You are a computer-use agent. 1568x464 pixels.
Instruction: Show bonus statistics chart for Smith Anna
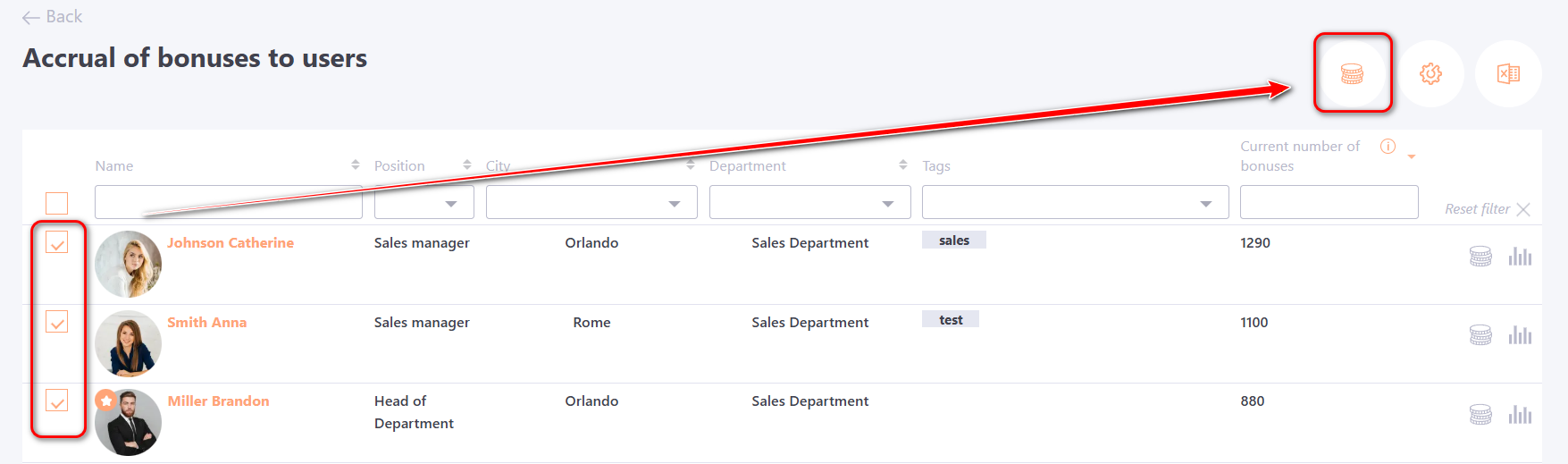(x=1520, y=335)
